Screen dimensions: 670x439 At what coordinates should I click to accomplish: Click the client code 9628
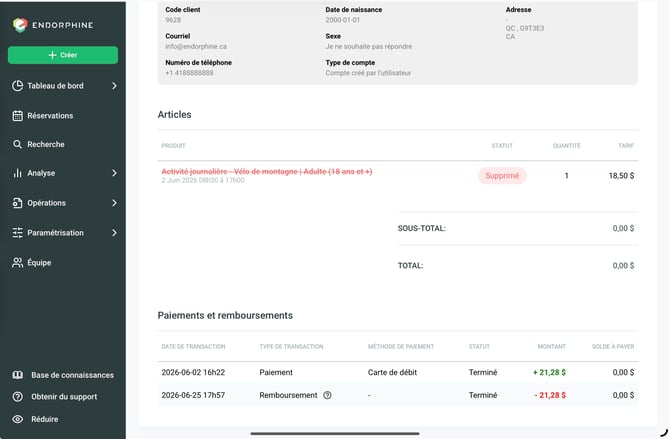[173, 20]
